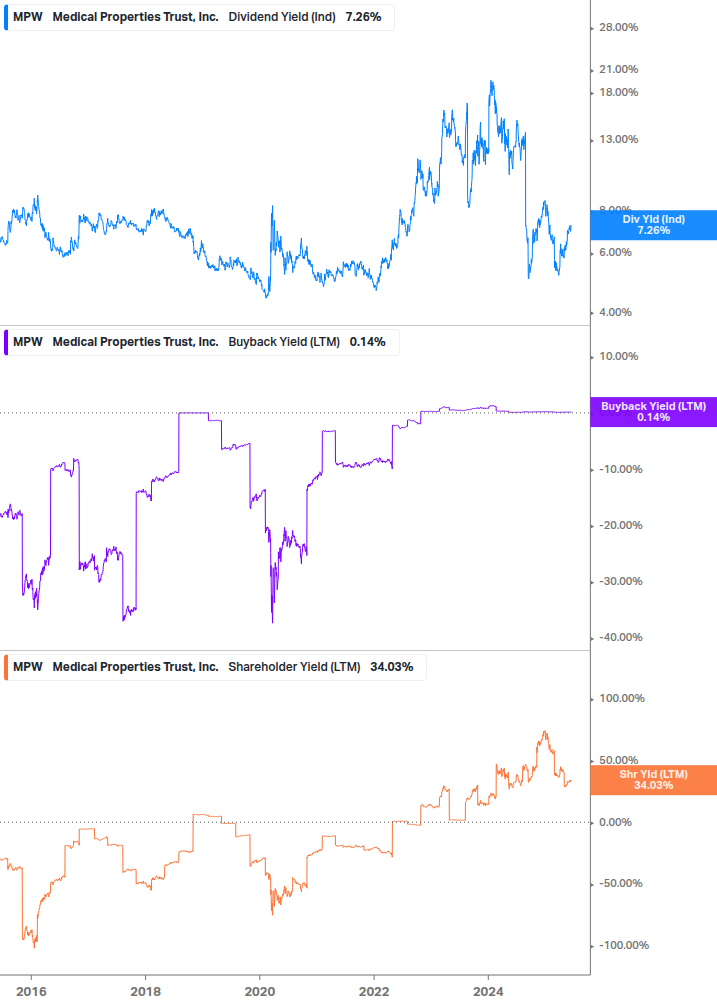Screen dimensions: 717x1005
Task: Click the 2016 label on the time axis
Action: click(31, 992)
